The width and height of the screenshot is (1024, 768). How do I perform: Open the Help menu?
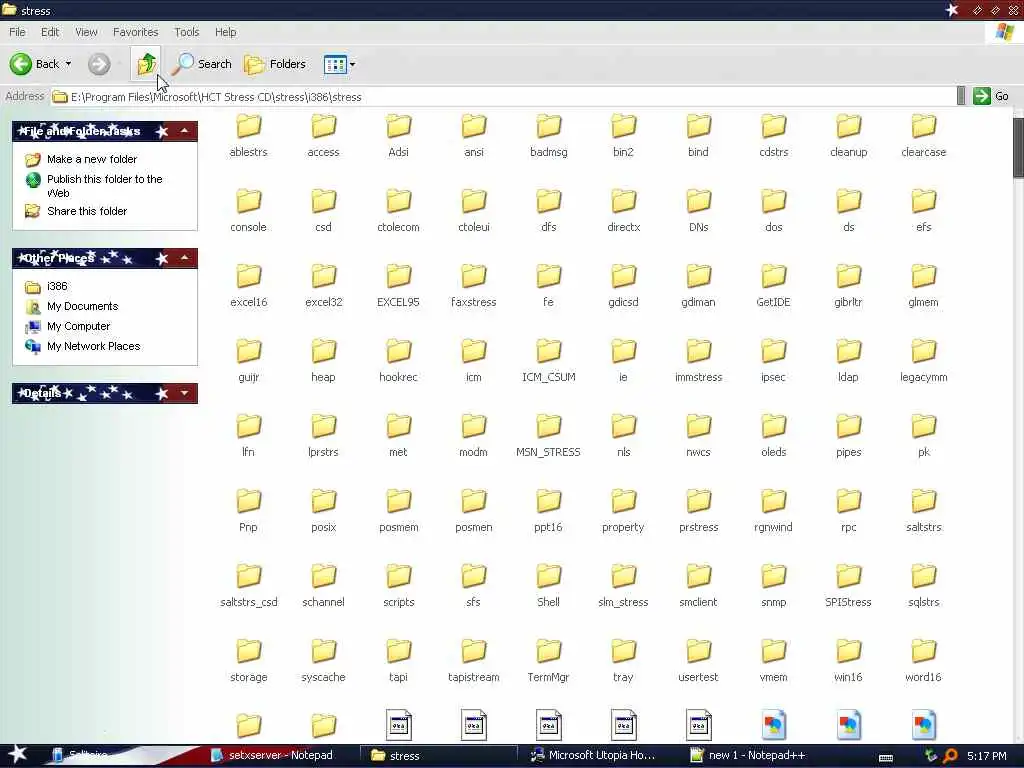(225, 32)
